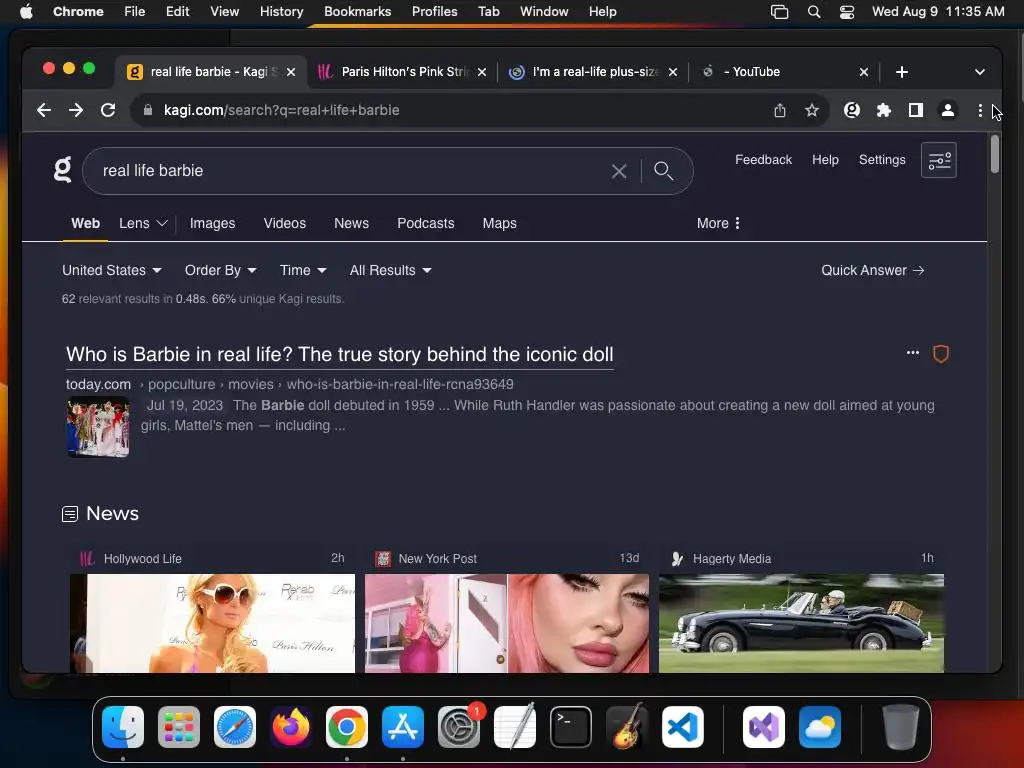Open the Extensions puzzle icon
Image resolution: width=1024 pixels, height=768 pixels.
click(x=884, y=110)
